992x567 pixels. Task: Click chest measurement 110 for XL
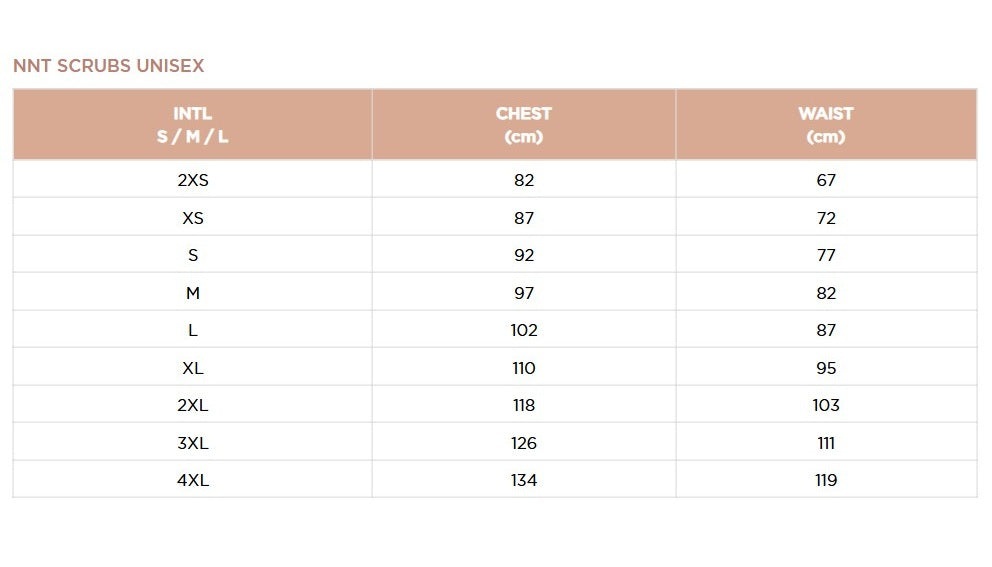[524, 368]
